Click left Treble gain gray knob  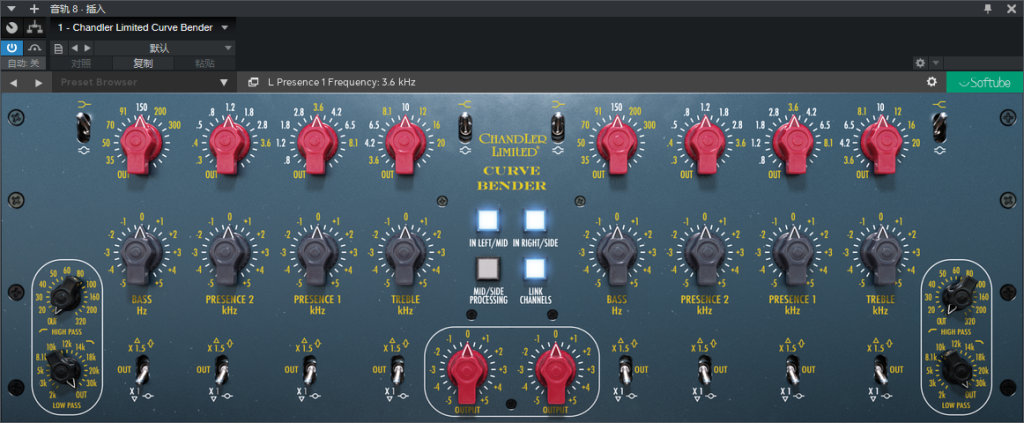pyautogui.click(x=406, y=255)
